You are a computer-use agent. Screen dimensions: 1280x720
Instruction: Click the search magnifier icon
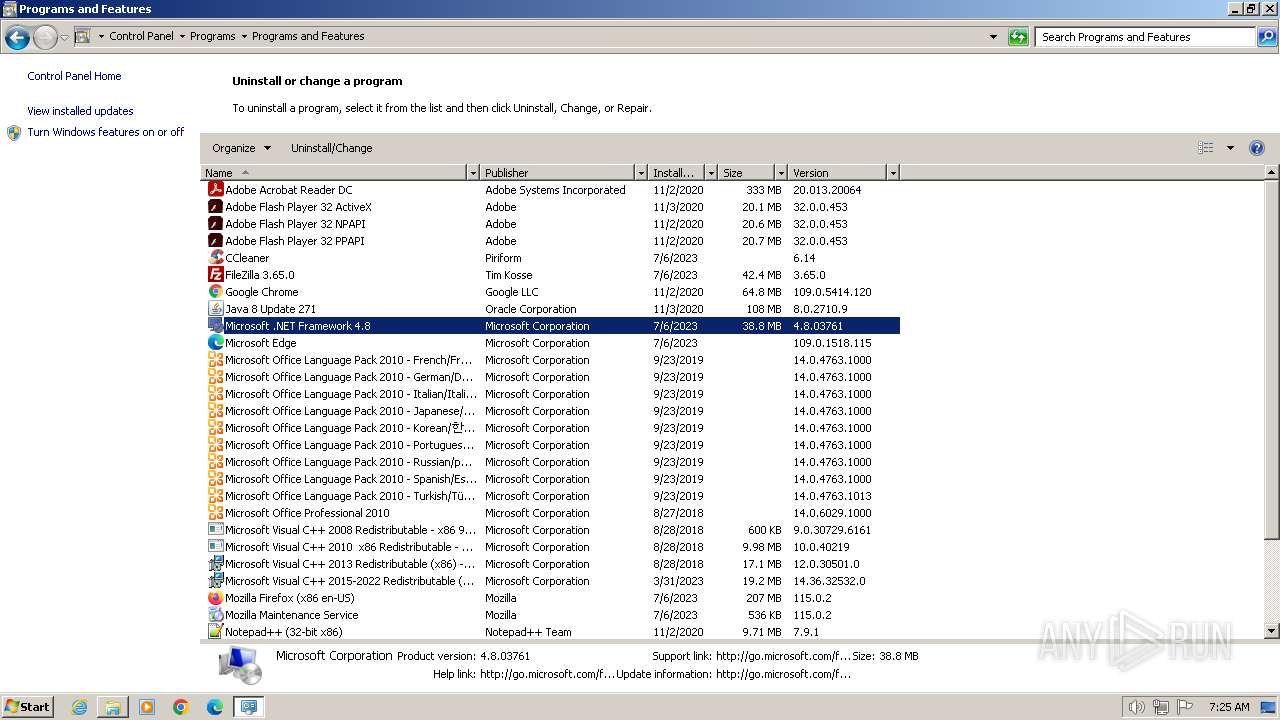[x=1267, y=37]
